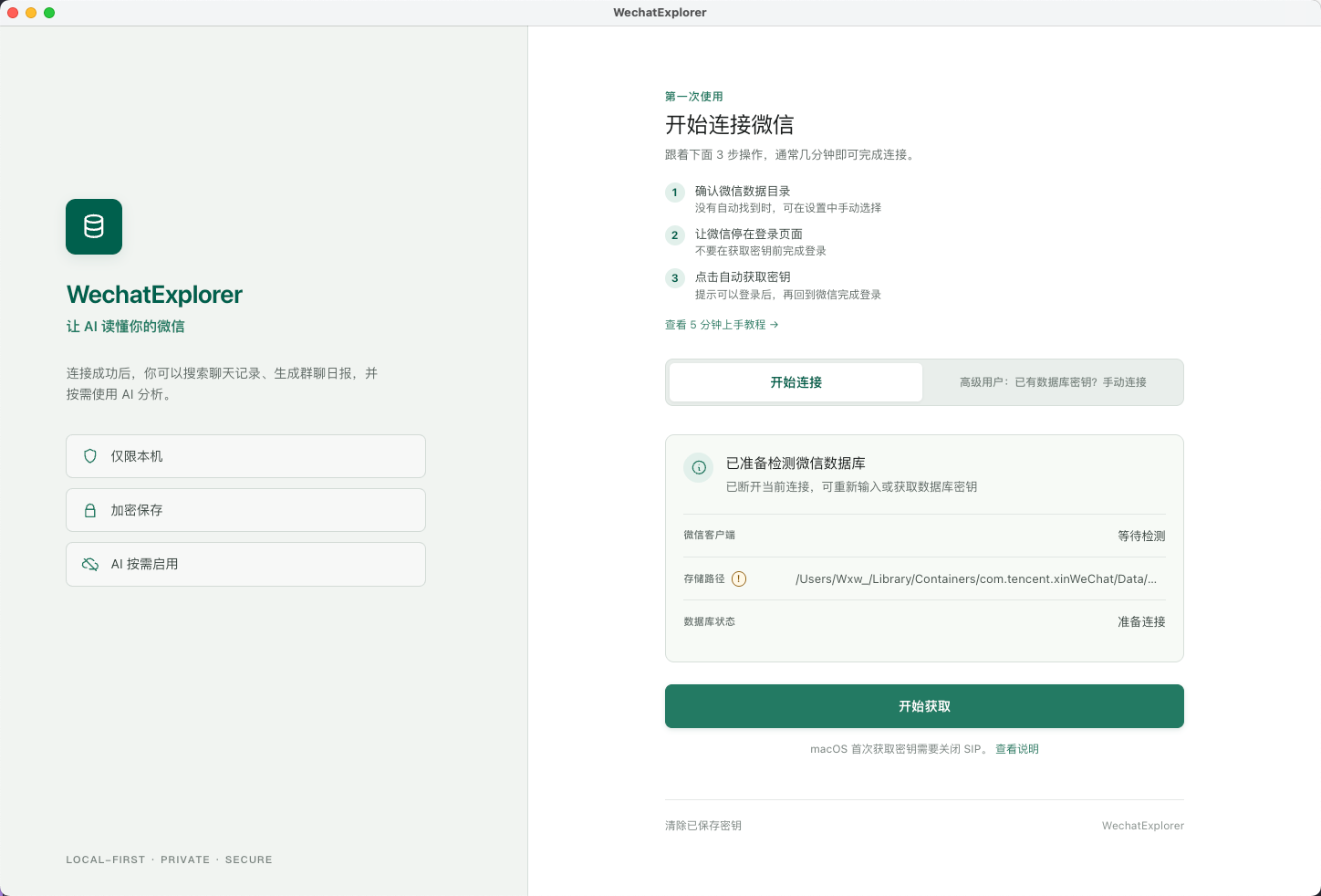Click the warning icon next to 存储路径
Screen dimensions: 1321x896
(739, 578)
